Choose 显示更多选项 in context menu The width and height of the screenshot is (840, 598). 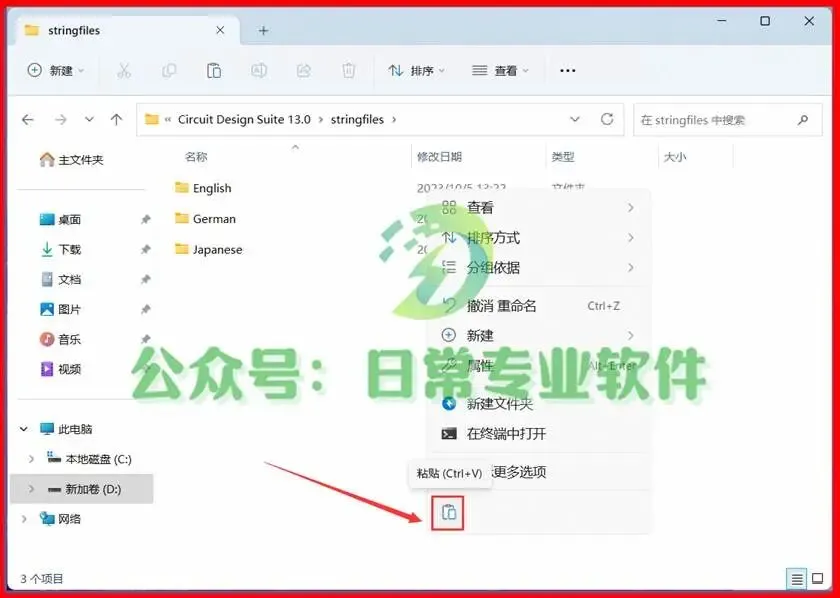point(538,472)
